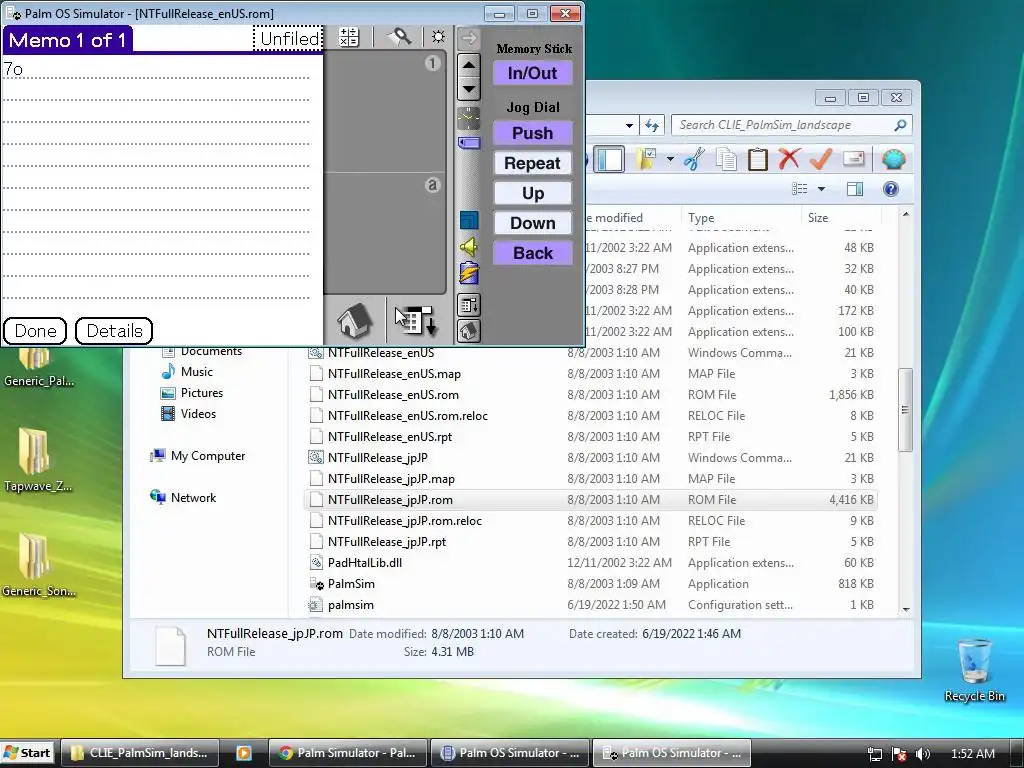Click the Cut scissors icon in Explorer

point(695,159)
